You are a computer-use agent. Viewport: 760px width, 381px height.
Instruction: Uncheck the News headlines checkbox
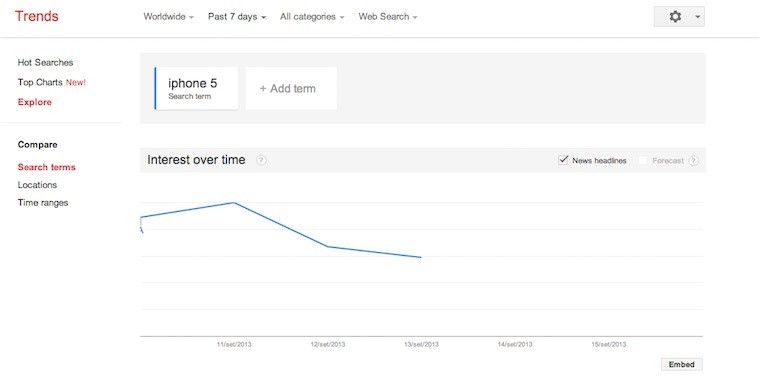click(x=563, y=160)
